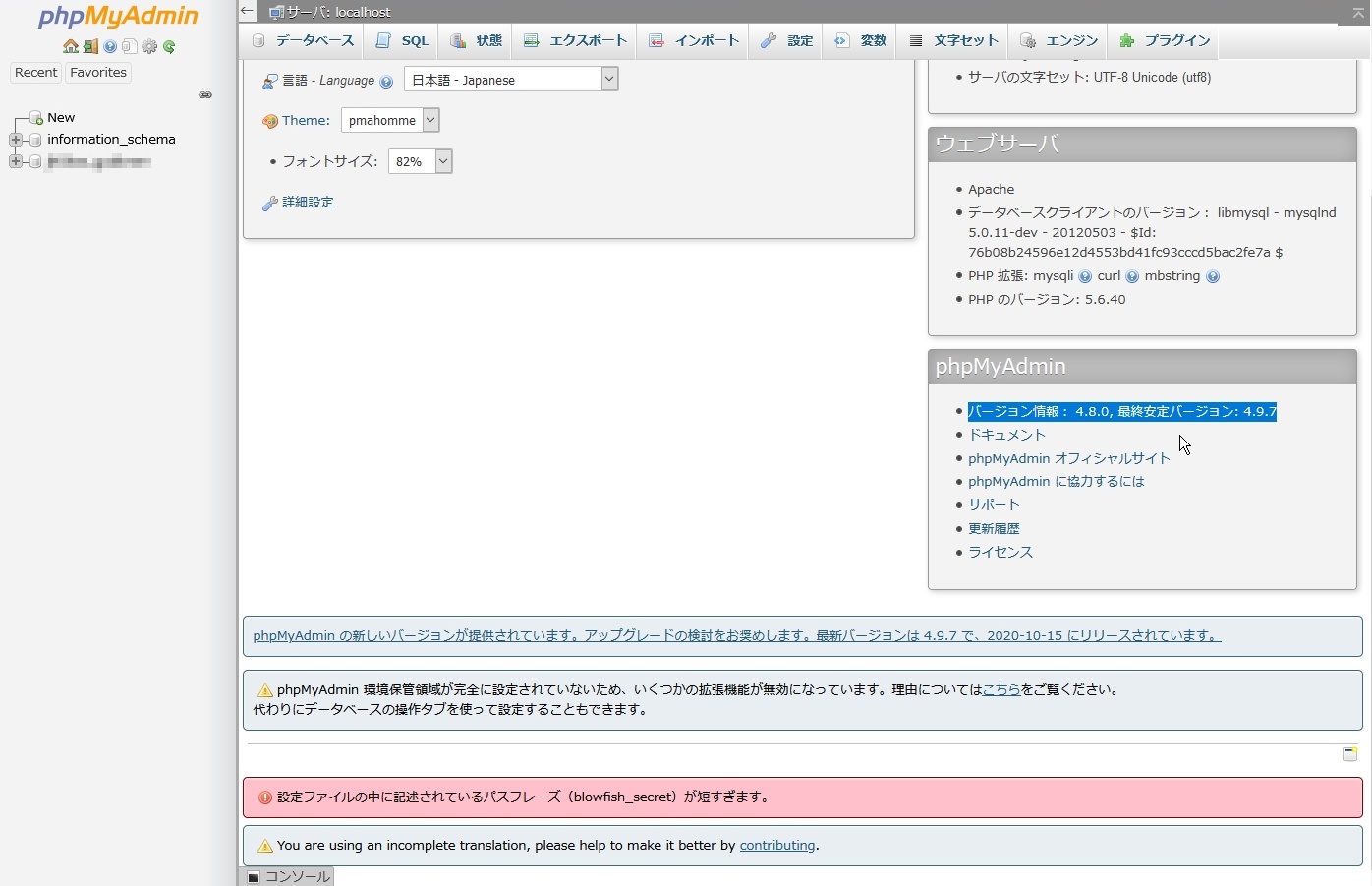Open the 詳細設定 link
This screenshot has width=1372, height=886.
click(308, 203)
